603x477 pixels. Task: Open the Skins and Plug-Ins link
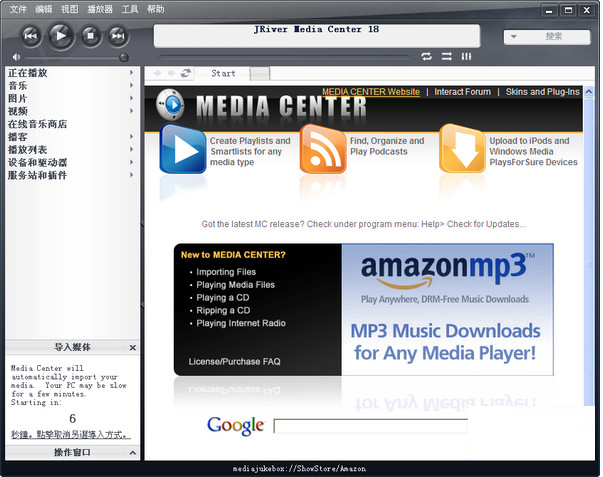543,92
